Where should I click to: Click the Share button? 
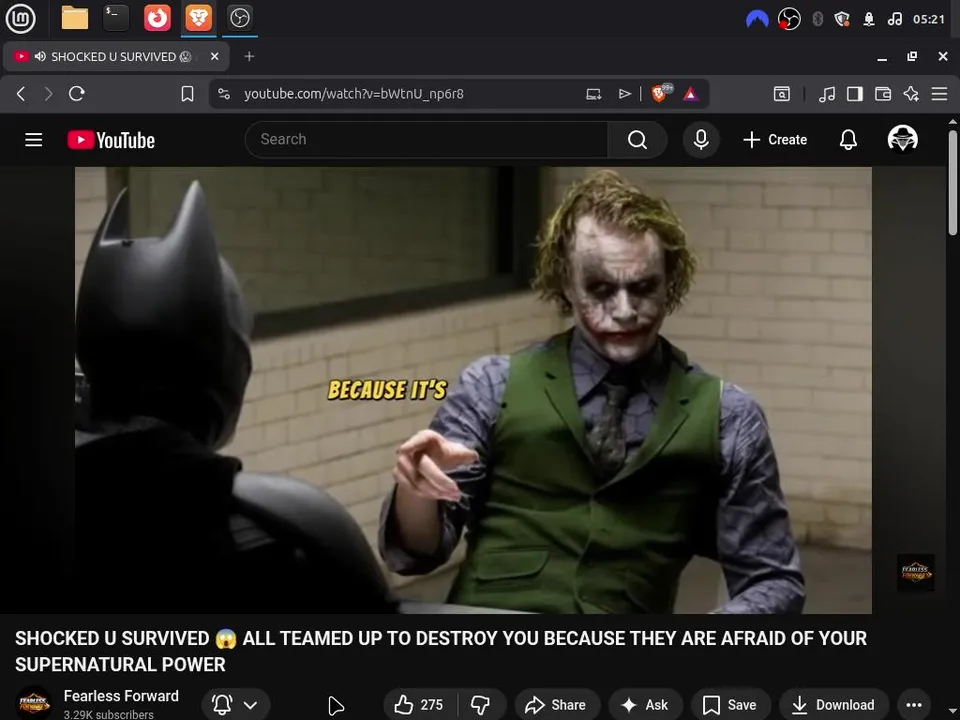[x=556, y=705]
